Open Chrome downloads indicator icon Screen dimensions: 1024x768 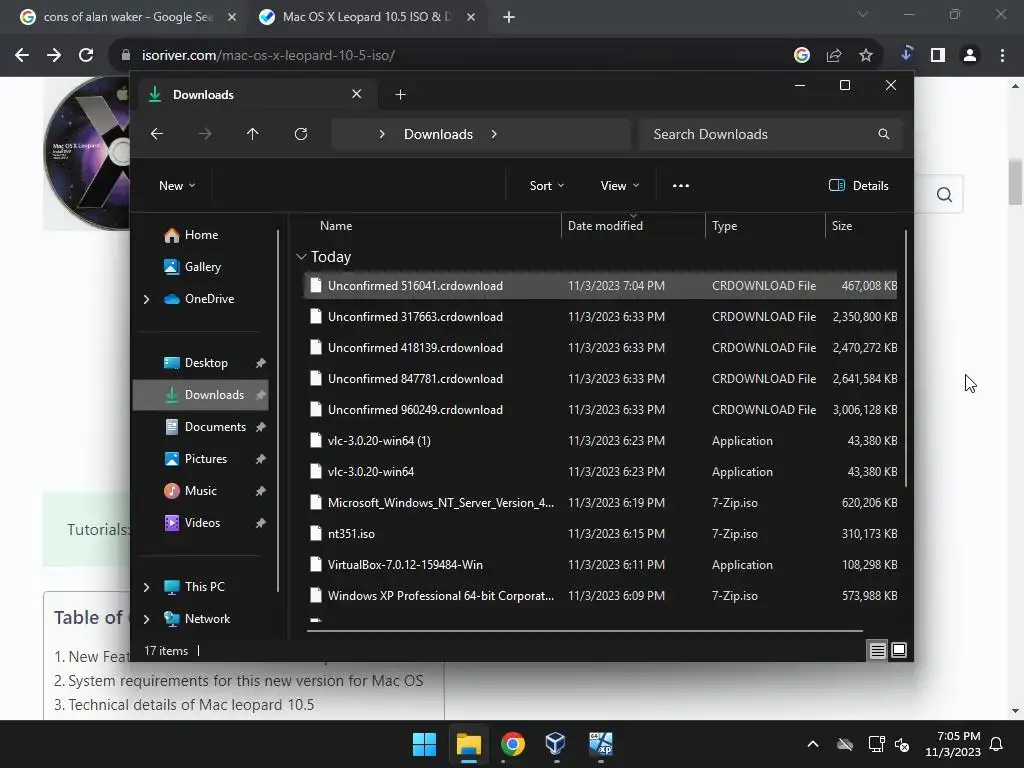click(906, 54)
